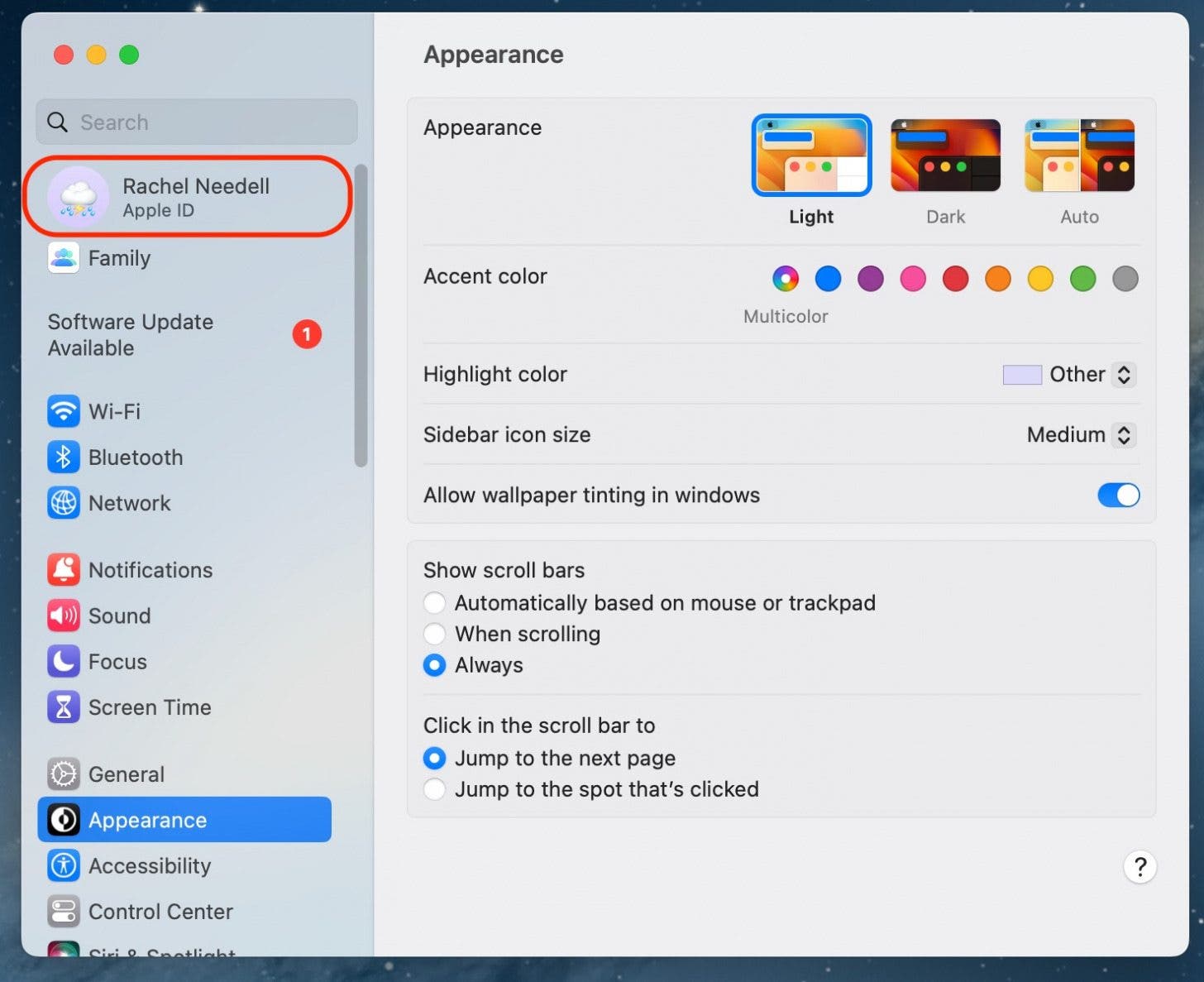Click the Sound speaker icon
The height and width of the screenshot is (982, 1204).
64,616
